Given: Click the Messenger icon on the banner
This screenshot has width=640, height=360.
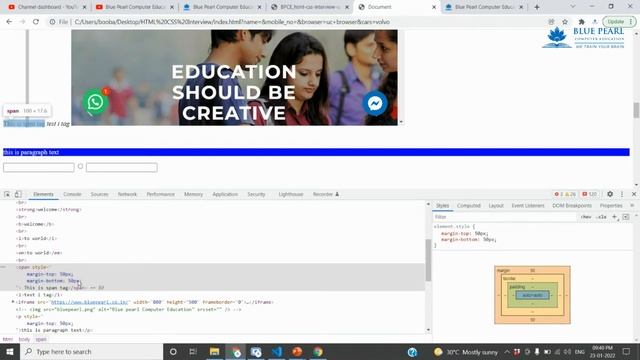Looking at the screenshot, I should (x=375, y=103).
